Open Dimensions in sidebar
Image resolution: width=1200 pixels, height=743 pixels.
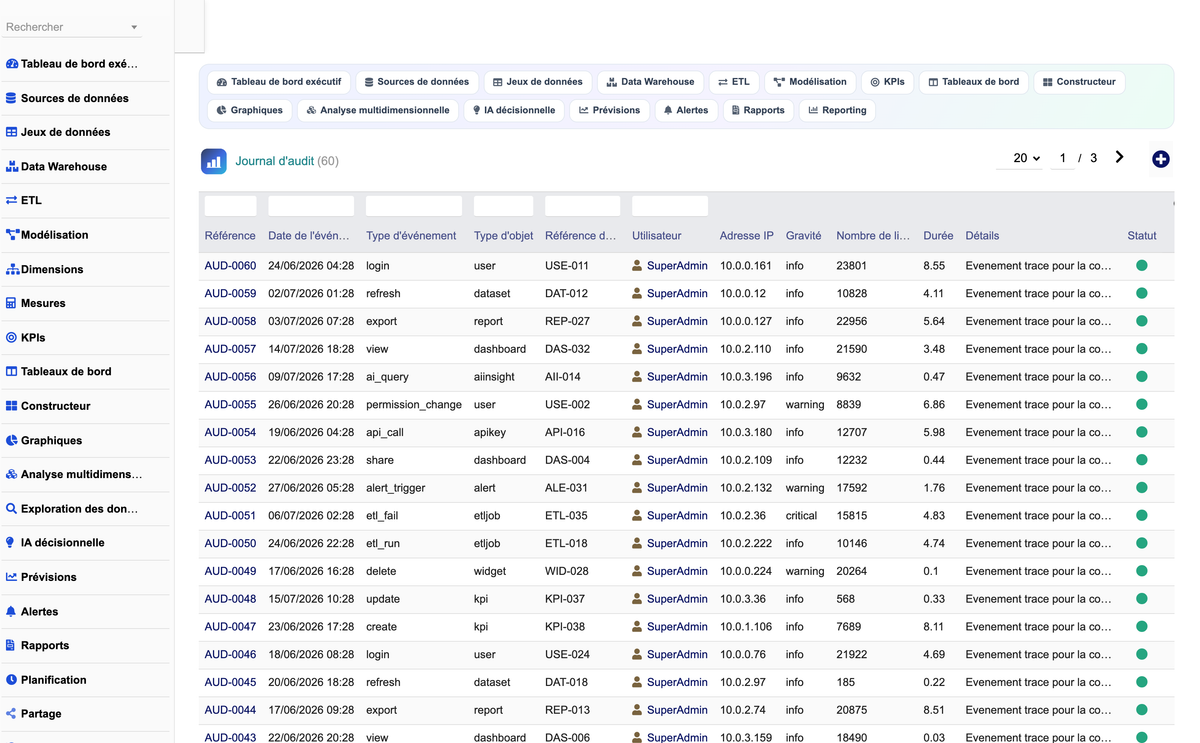click(x=44, y=270)
